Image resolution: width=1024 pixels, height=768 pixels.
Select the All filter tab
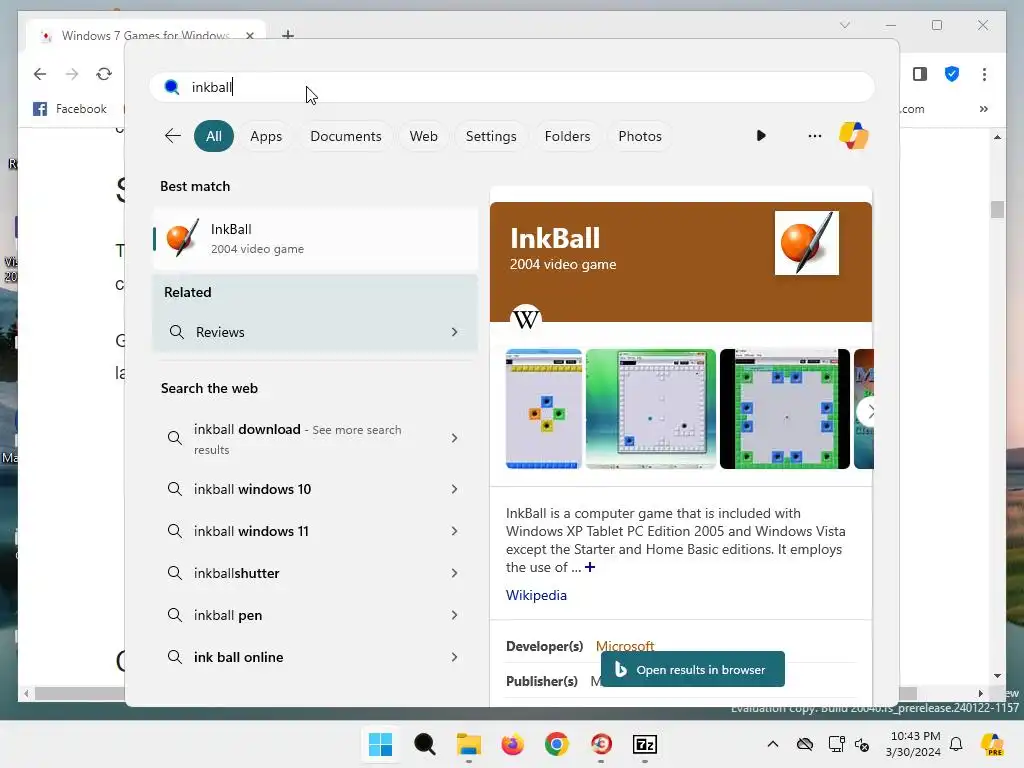(x=214, y=136)
